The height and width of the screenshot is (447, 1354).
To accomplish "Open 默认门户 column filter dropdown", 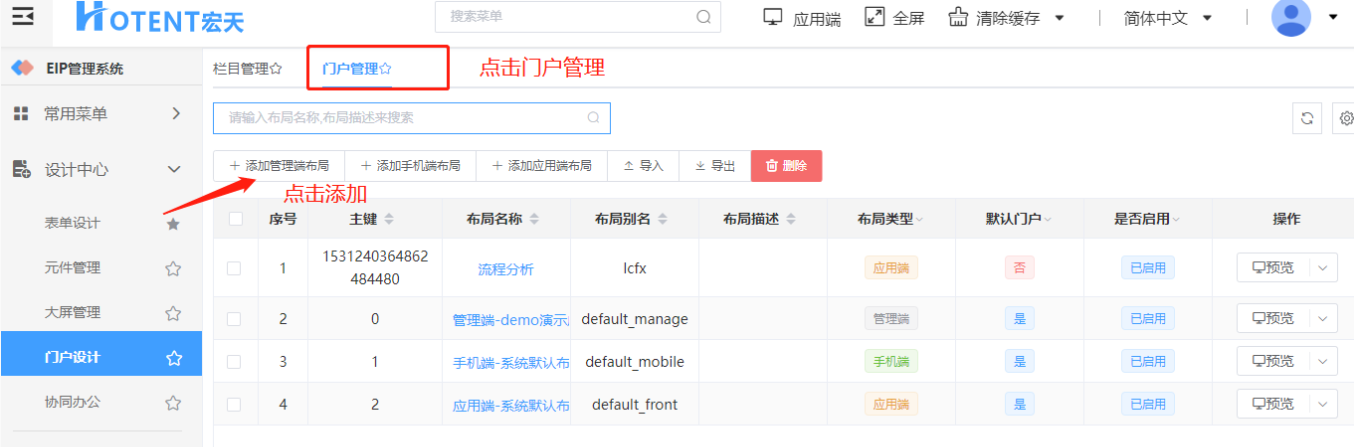I will pyautogui.click(x=1048, y=220).
